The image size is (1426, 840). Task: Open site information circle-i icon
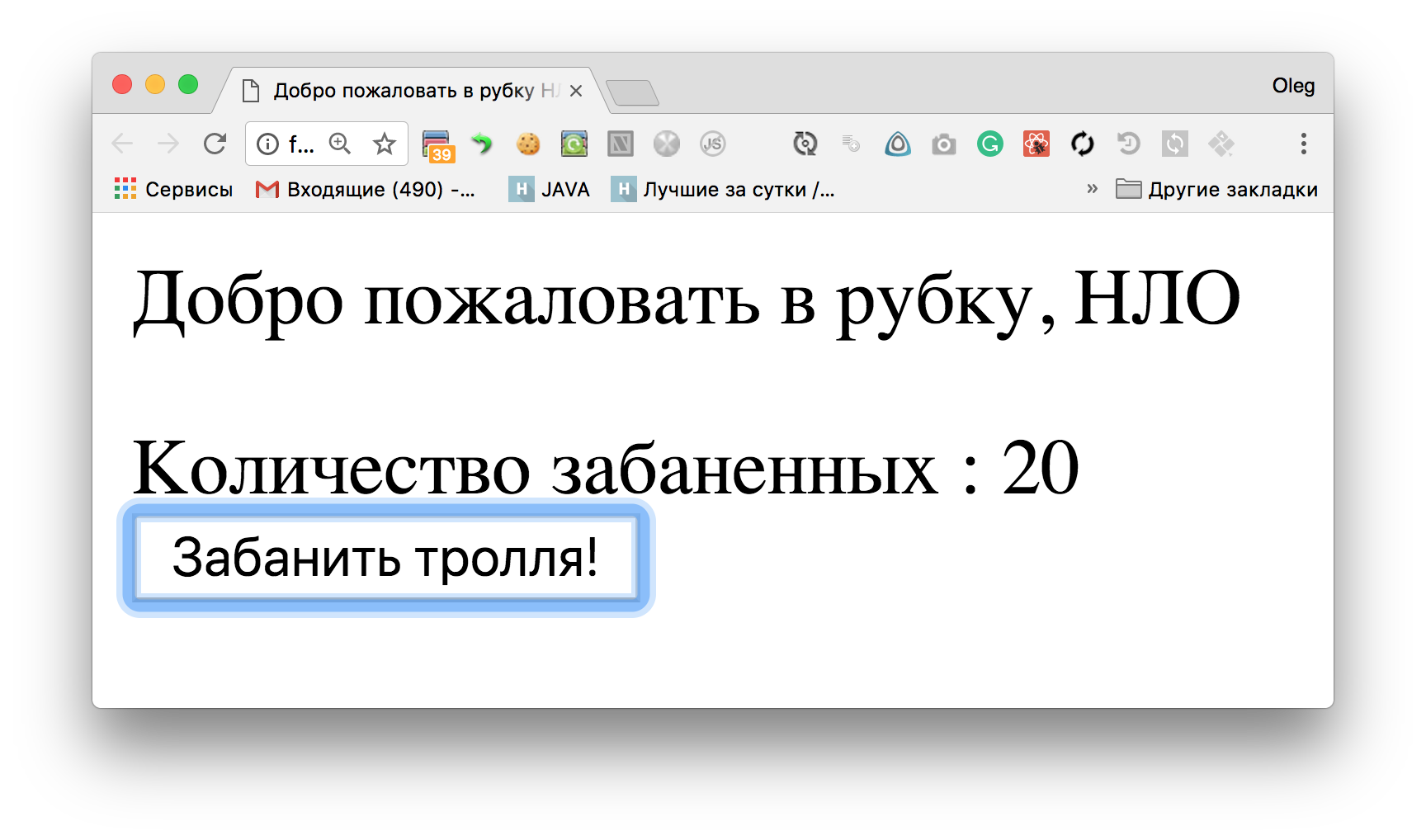[x=267, y=144]
